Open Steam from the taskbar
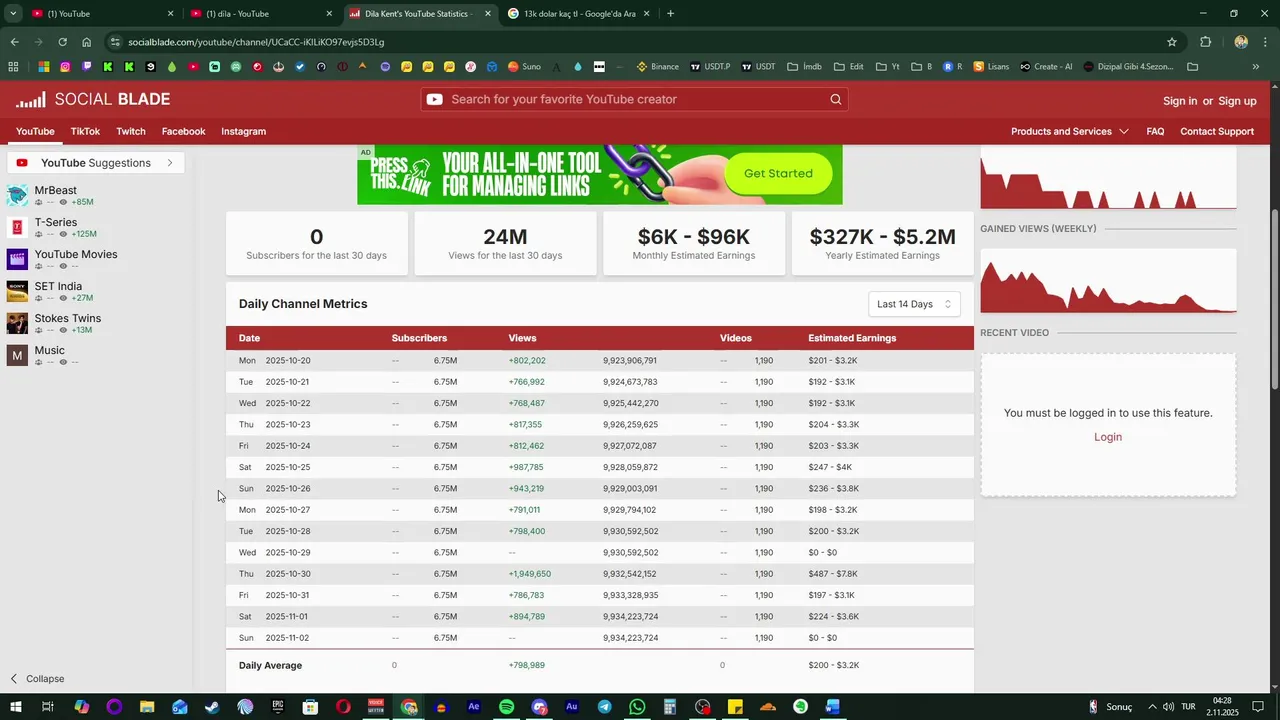This screenshot has height=720, width=1280. click(212, 707)
